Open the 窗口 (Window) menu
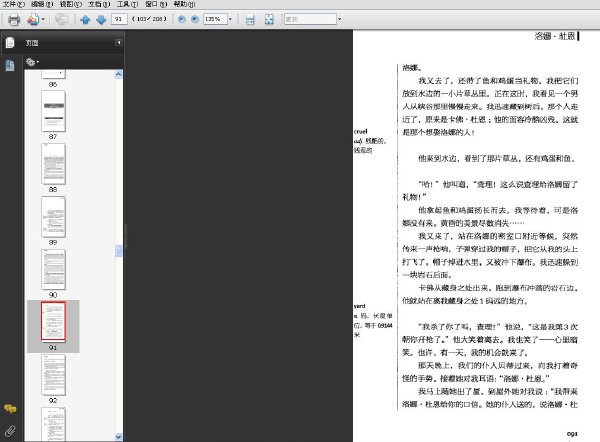600x442 pixels. pyautogui.click(x=156, y=4)
